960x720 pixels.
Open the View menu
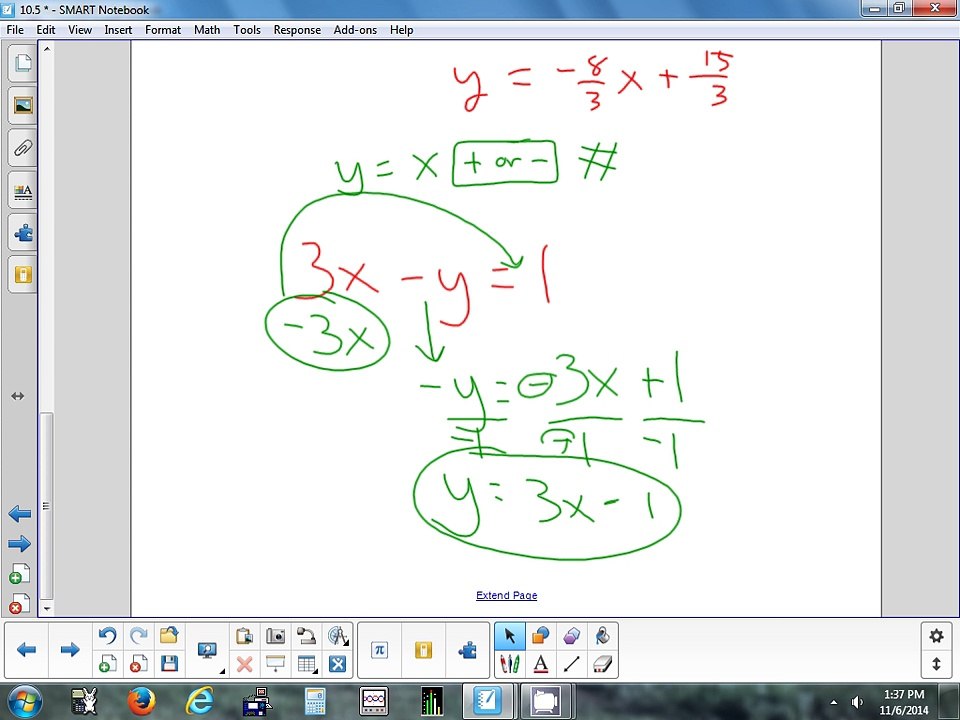pyautogui.click(x=80, y=29)
